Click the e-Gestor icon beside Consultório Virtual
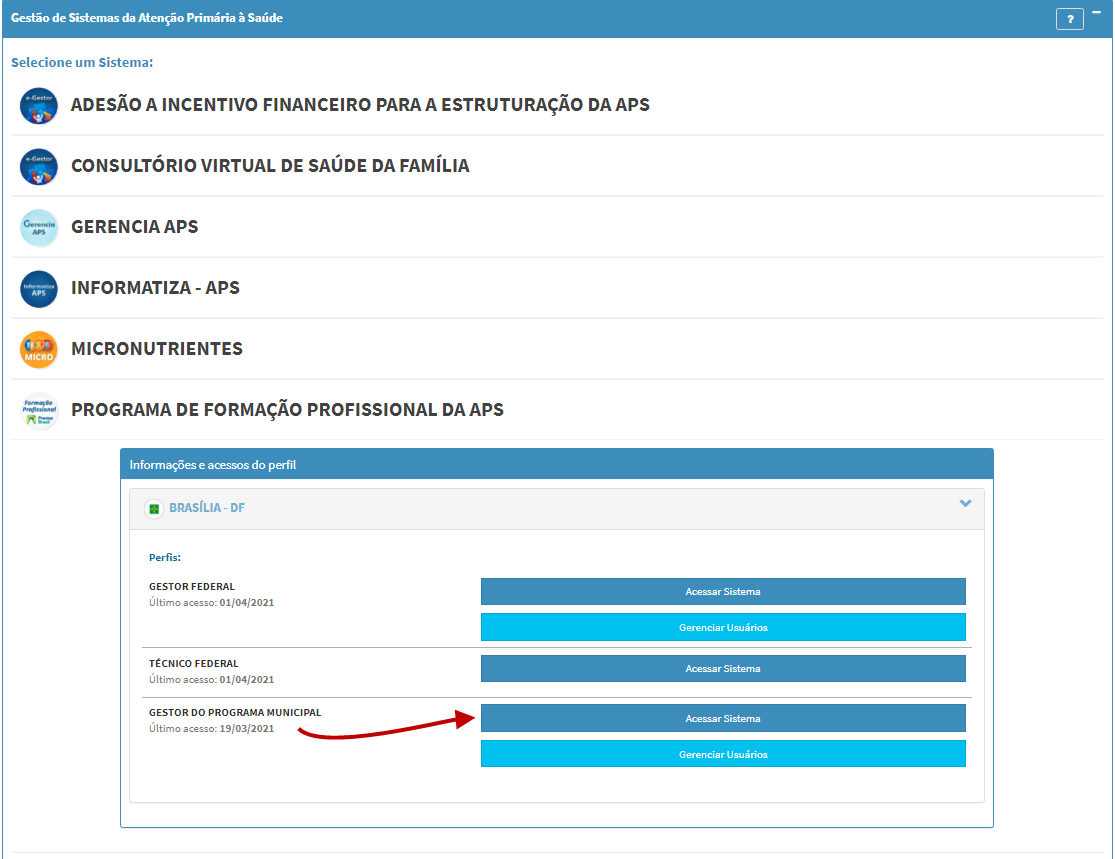Image resolution: width=1115 pixels, height=859 pixels. pos(39,166)
